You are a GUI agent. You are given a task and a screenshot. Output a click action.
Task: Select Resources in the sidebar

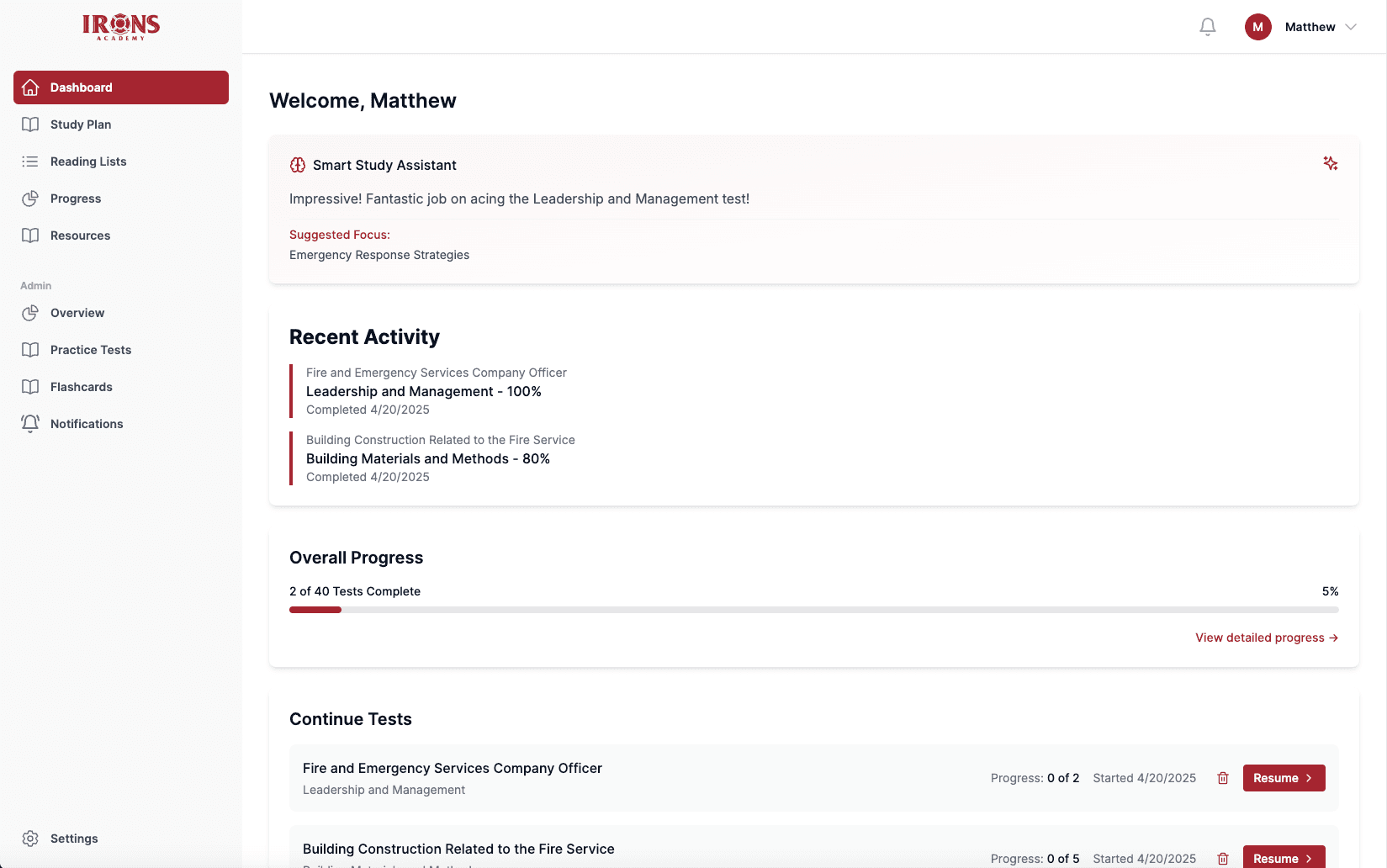pyautogui.click(x=80, y=235)
